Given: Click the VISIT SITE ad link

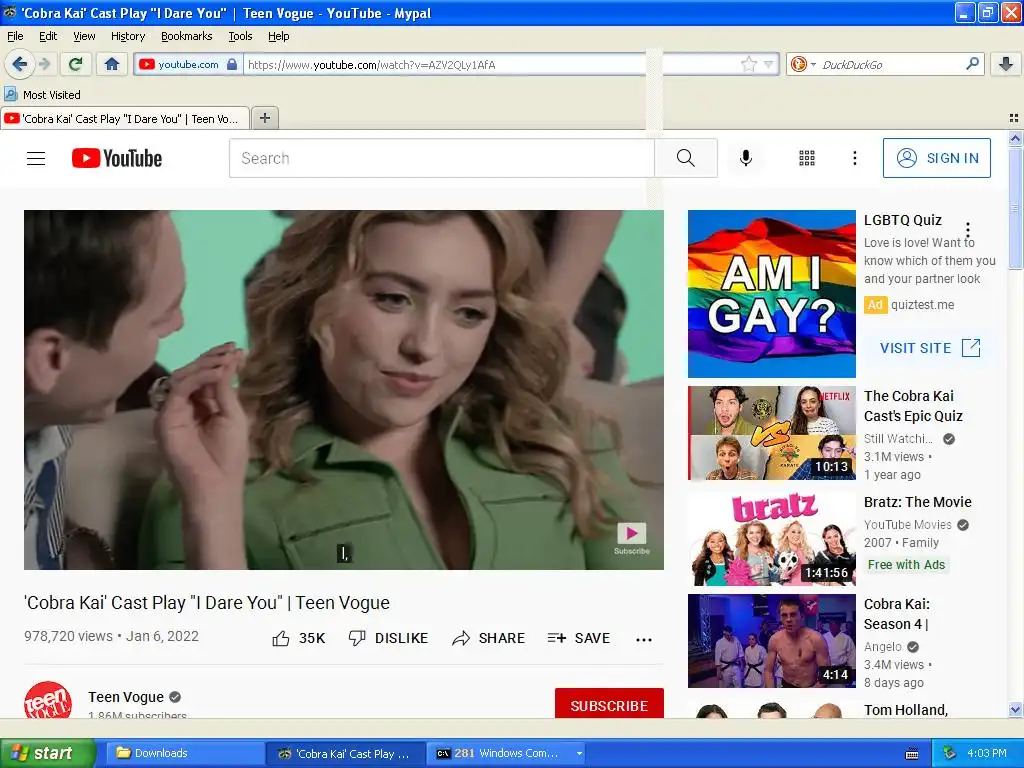Looking at the screenshot, I should coord(930,347).
